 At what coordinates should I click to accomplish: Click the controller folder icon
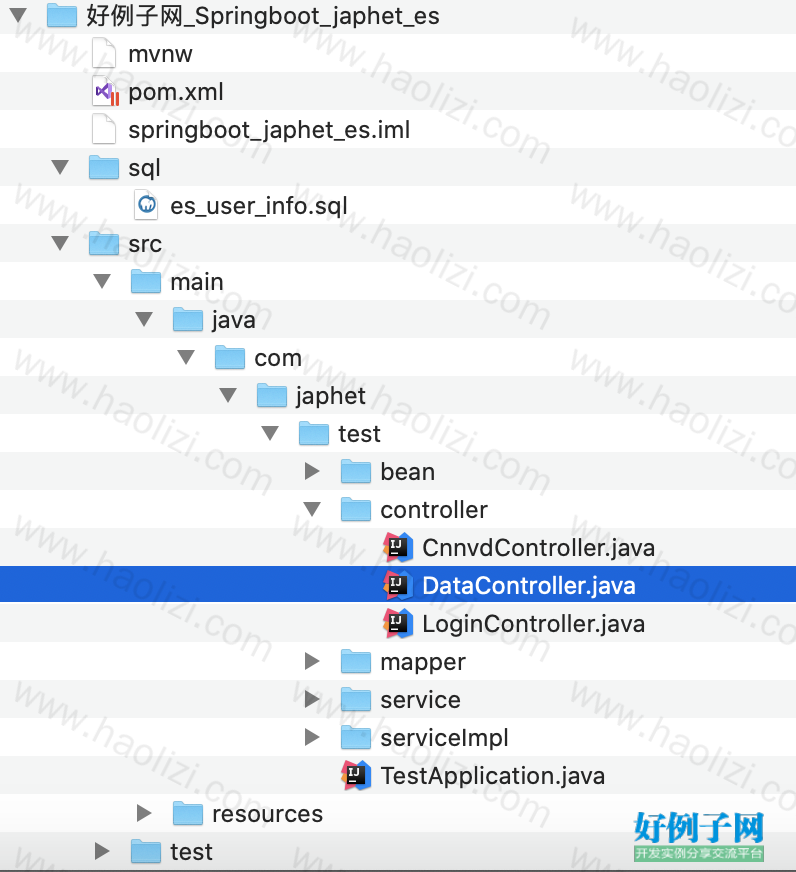click(356, 509)
